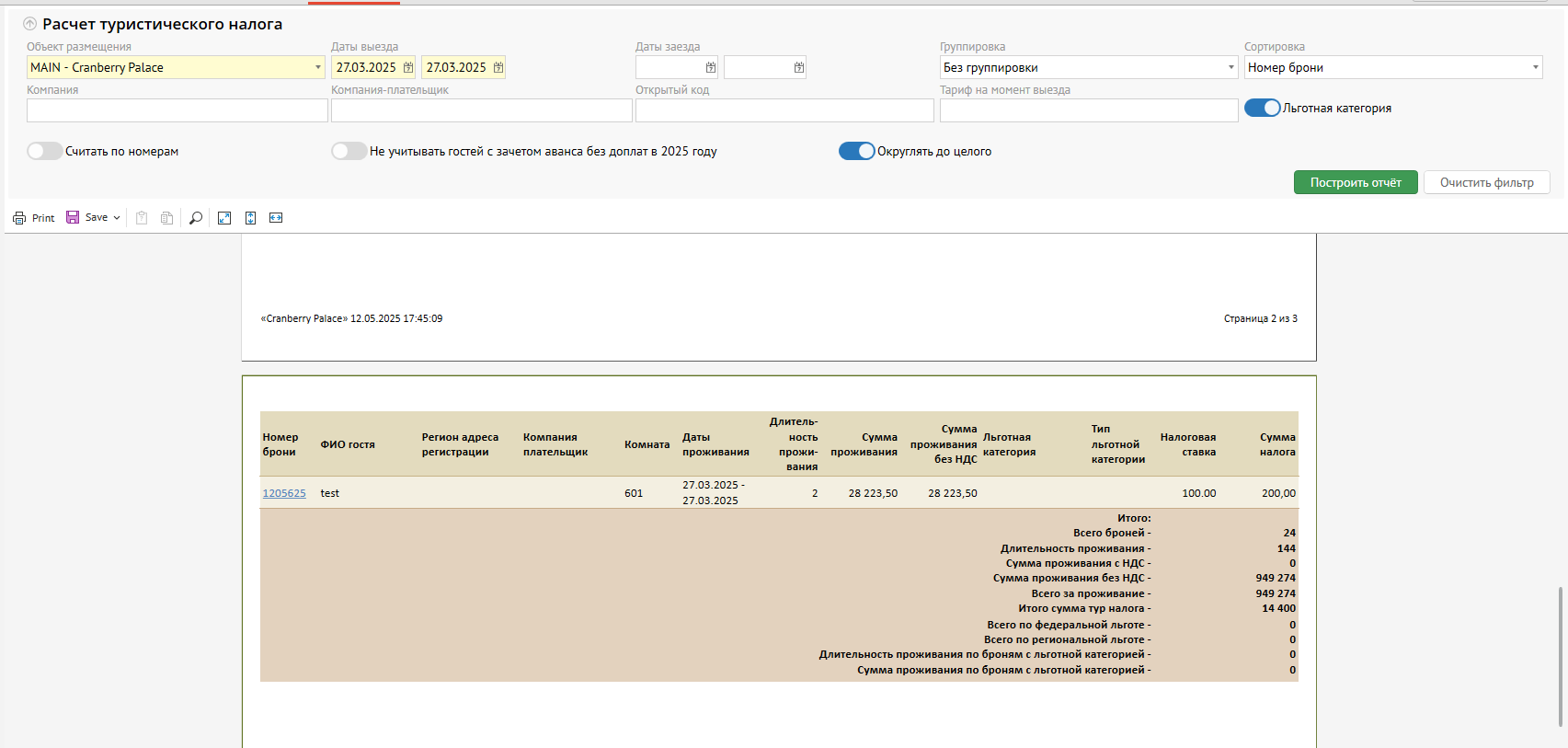Open calendar for first departure date
The height and width of the screenshot is (748, 1568).
(408, 67)
